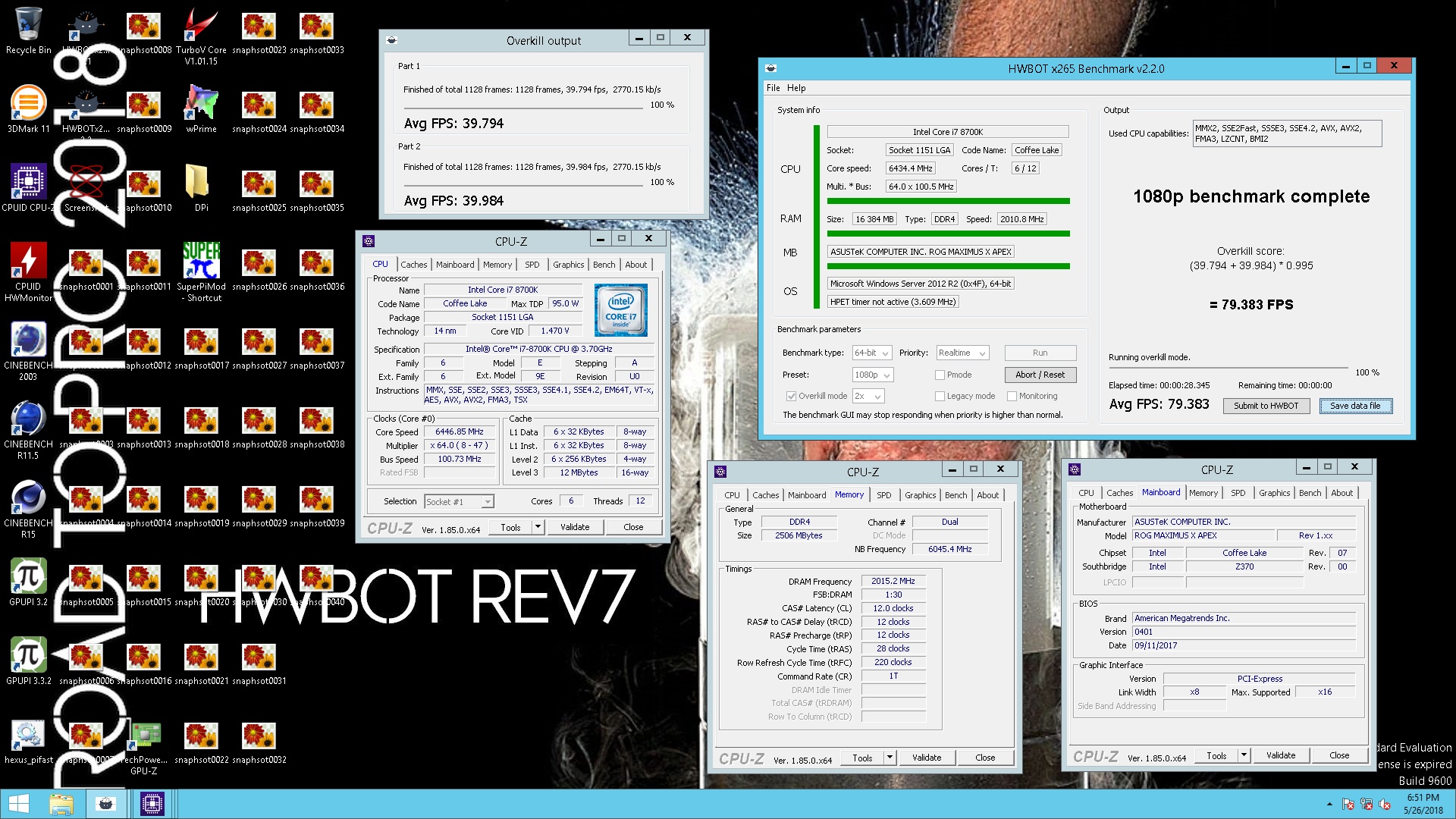Screen dimensions: 1456x819
Task: Click Save data file button
Action: pyautogui.click(x=1355, y=406)
